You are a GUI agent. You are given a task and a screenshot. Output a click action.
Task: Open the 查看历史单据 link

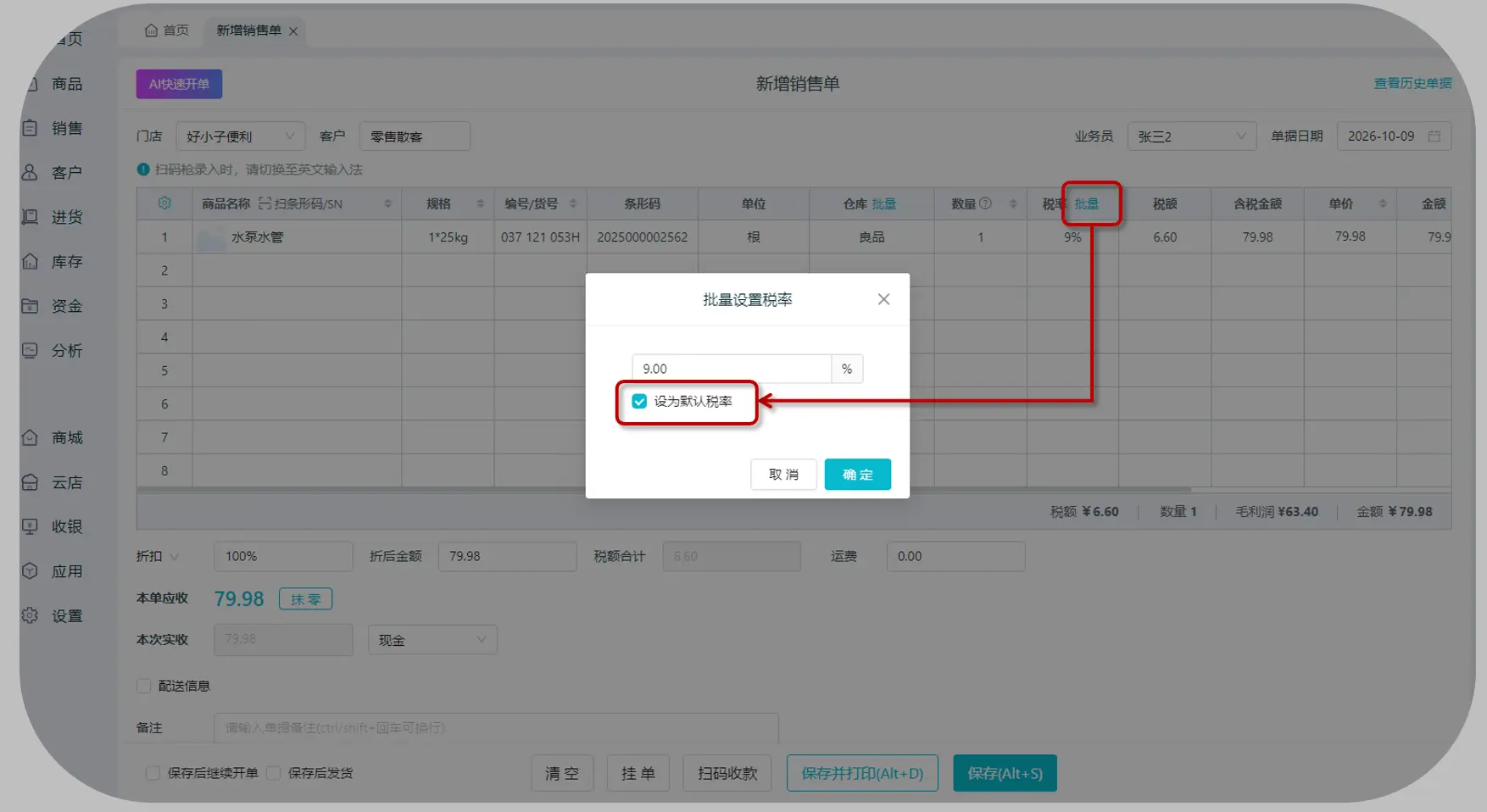(1412, 83)
